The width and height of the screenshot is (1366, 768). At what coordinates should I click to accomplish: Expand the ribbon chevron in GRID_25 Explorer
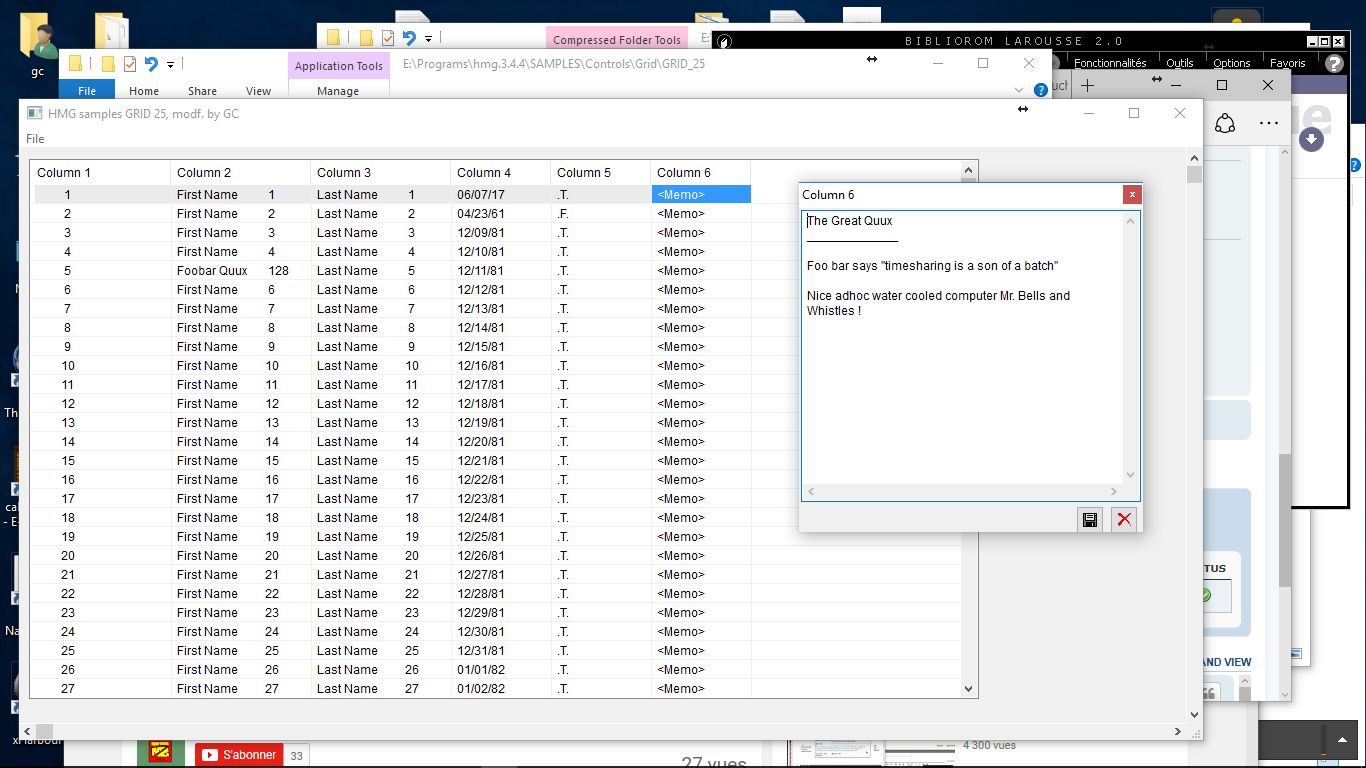click(x=1020, y=90)
